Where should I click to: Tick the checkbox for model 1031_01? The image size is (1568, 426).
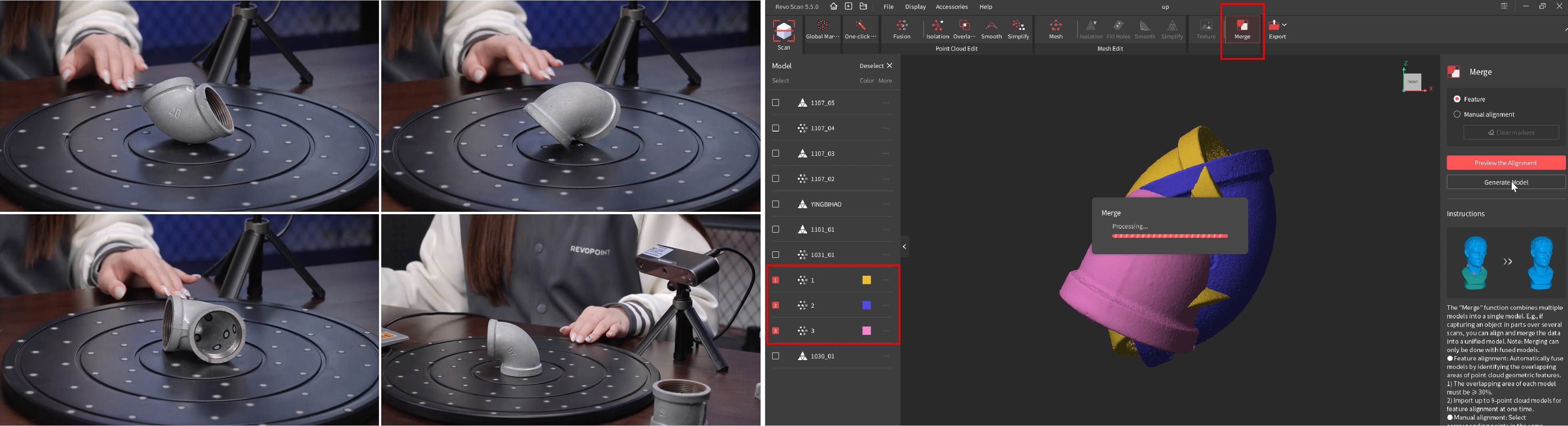click(x=775, y=255)
